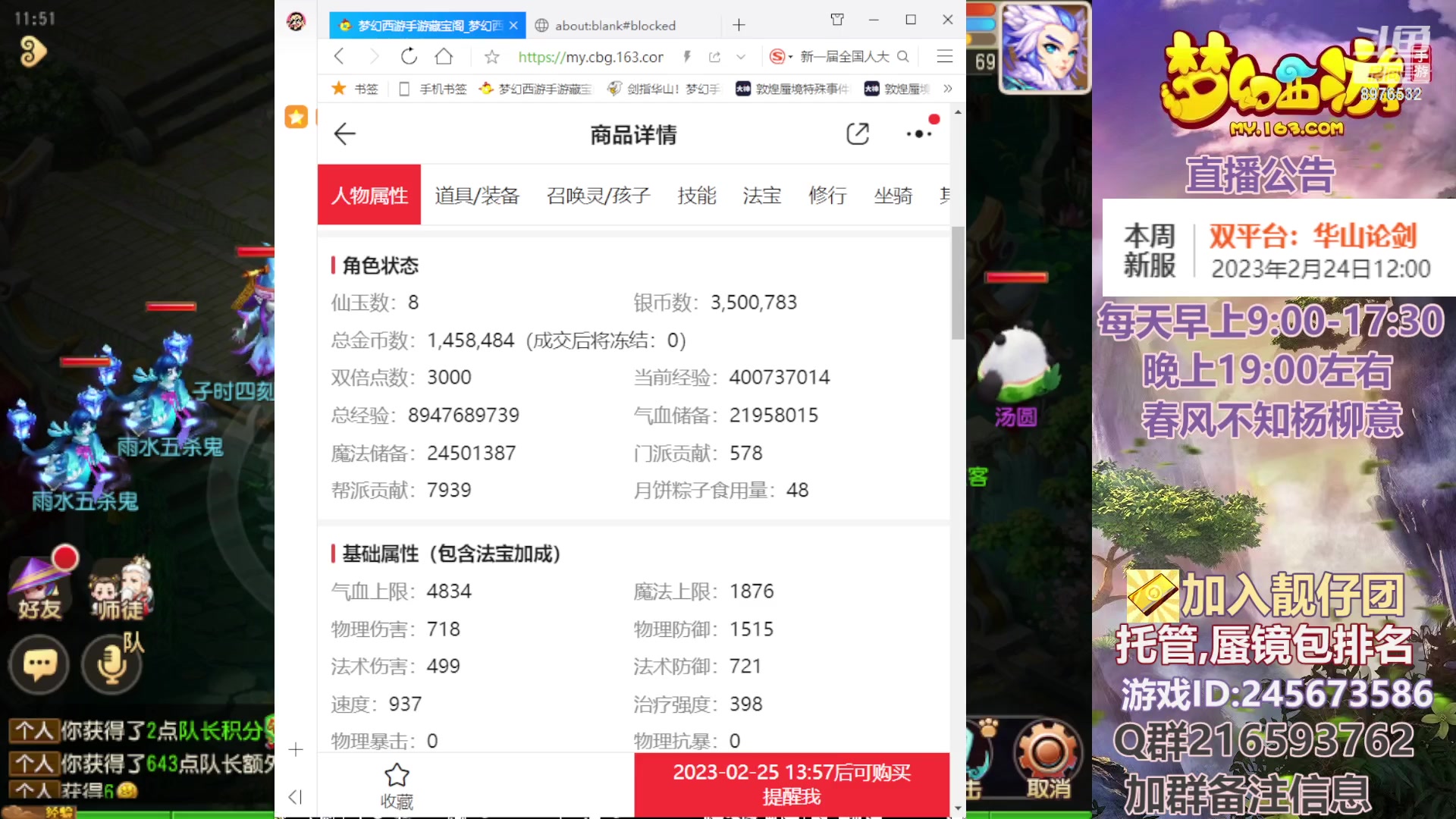Click the skin shirt icon in title bar

tap(837, 20)
